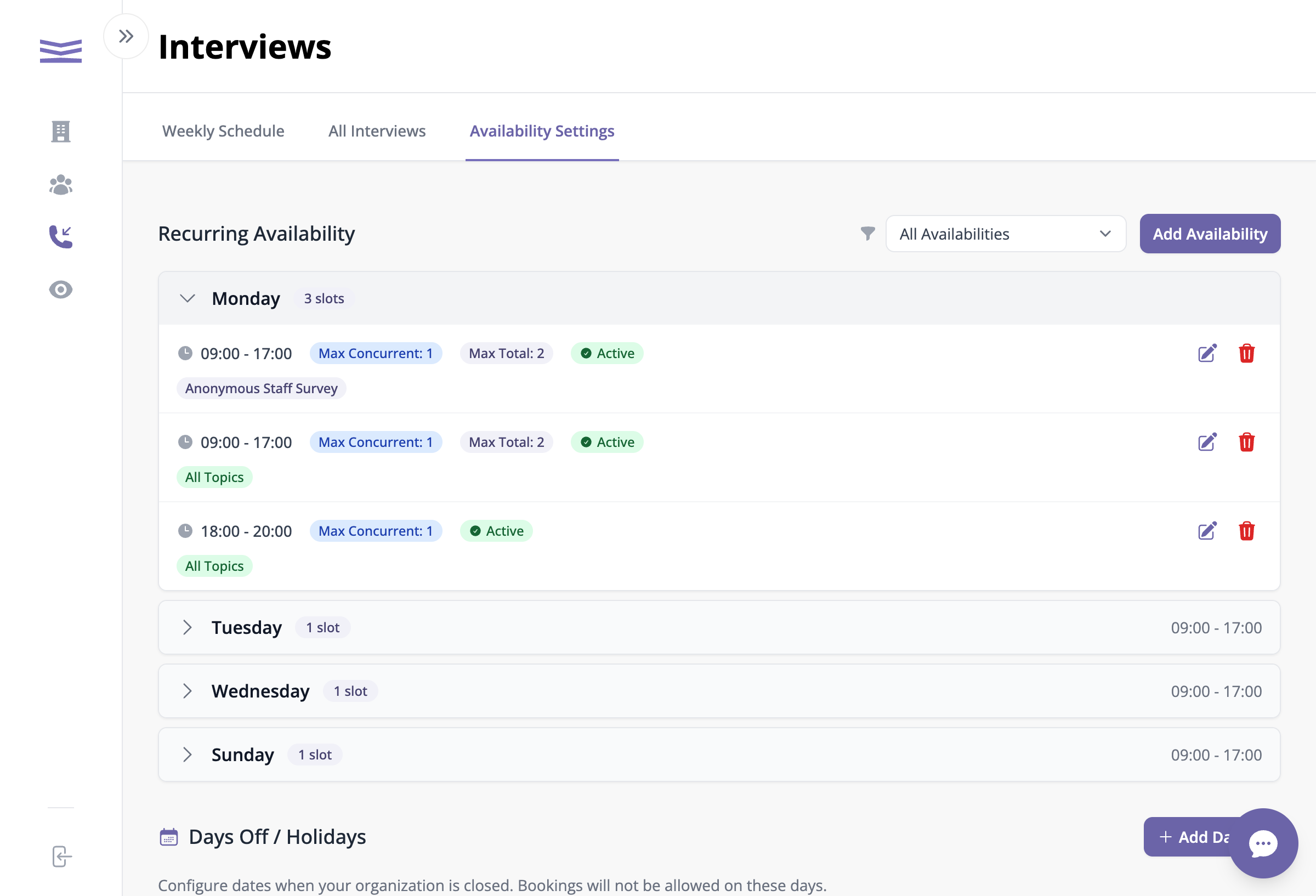Click the 18:00 - 20:00 time text

[246, 531]
